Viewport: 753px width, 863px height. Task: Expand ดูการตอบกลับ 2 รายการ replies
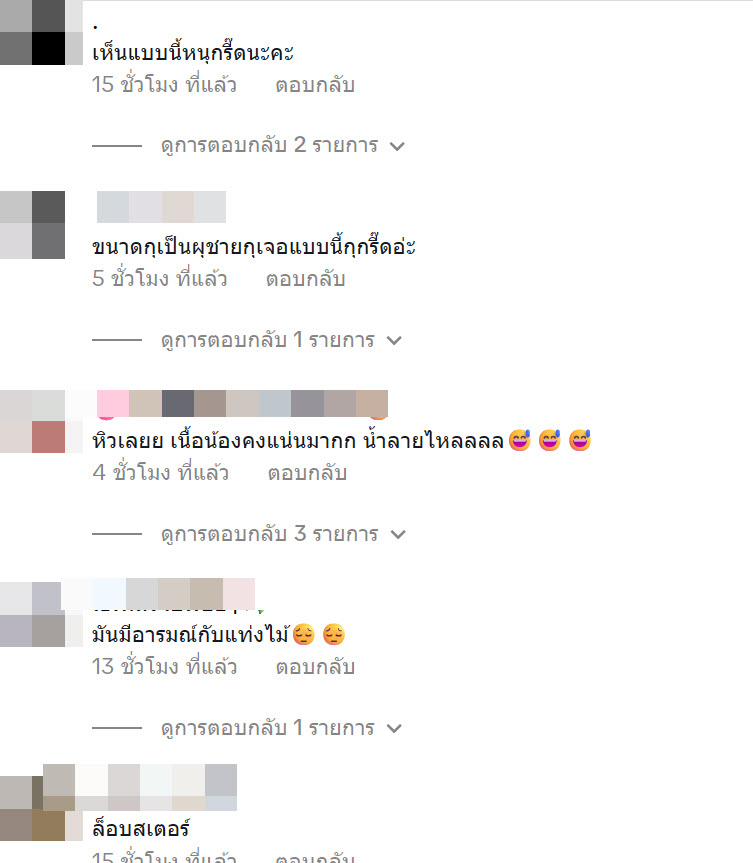point(282,146)
